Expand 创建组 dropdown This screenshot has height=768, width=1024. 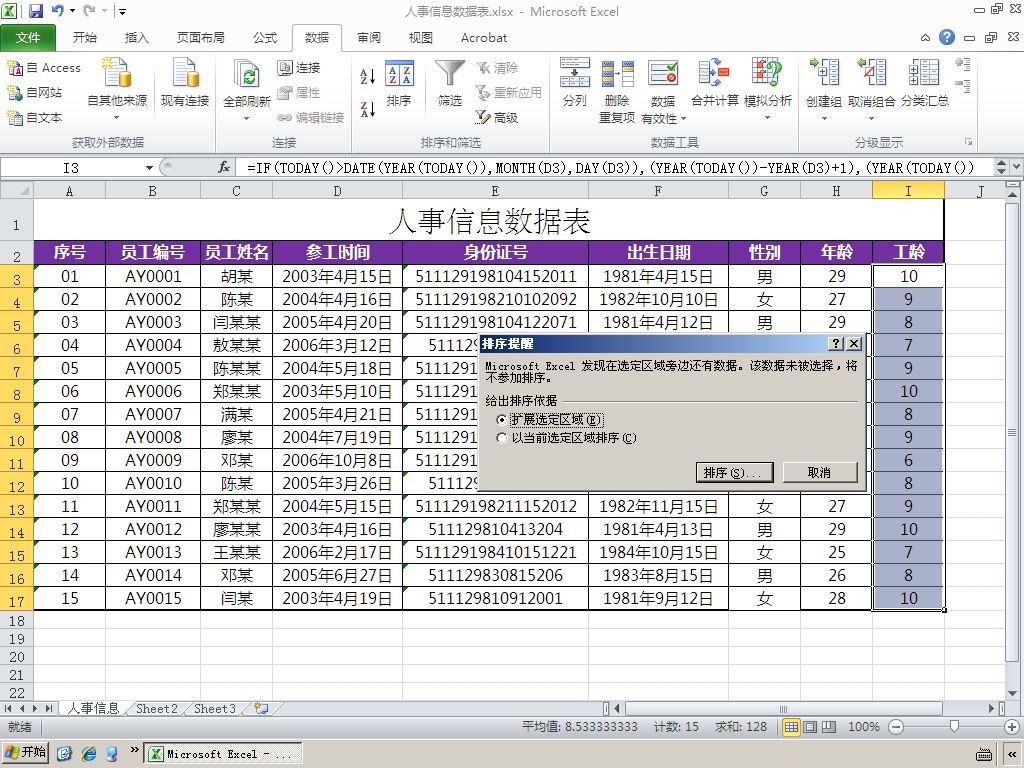pyautogui.click(x=824, y=118)
